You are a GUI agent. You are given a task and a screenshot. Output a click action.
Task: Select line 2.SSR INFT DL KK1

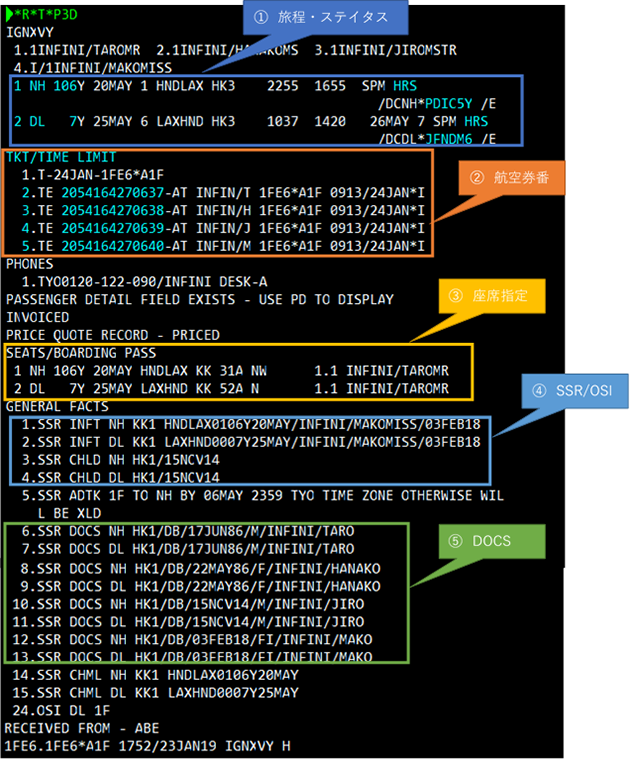pyautogui.click(x=251, y=442)
